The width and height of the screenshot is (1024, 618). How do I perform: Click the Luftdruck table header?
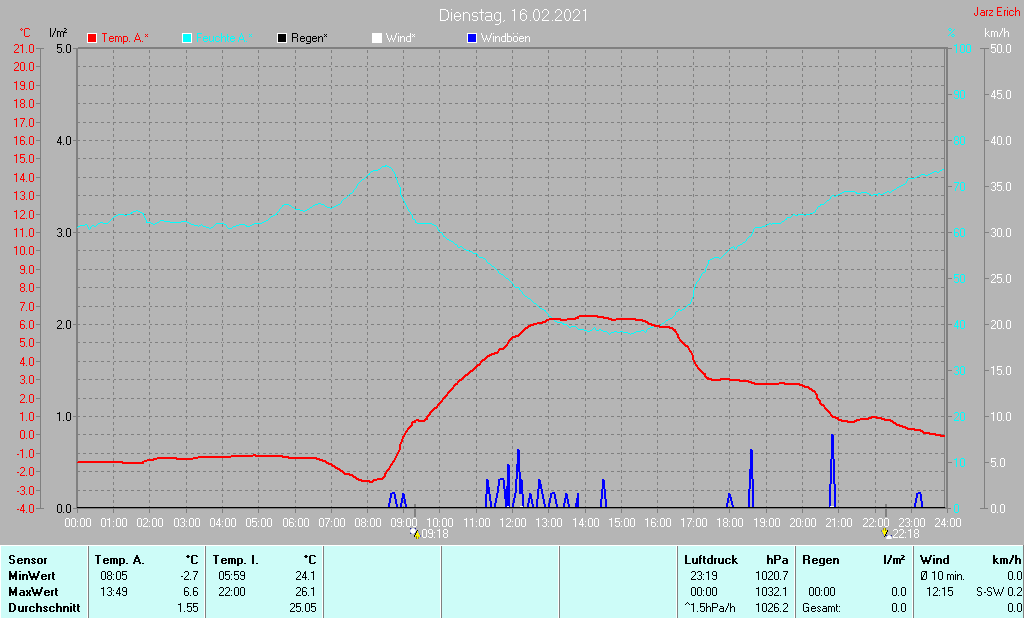coord(711,560)
